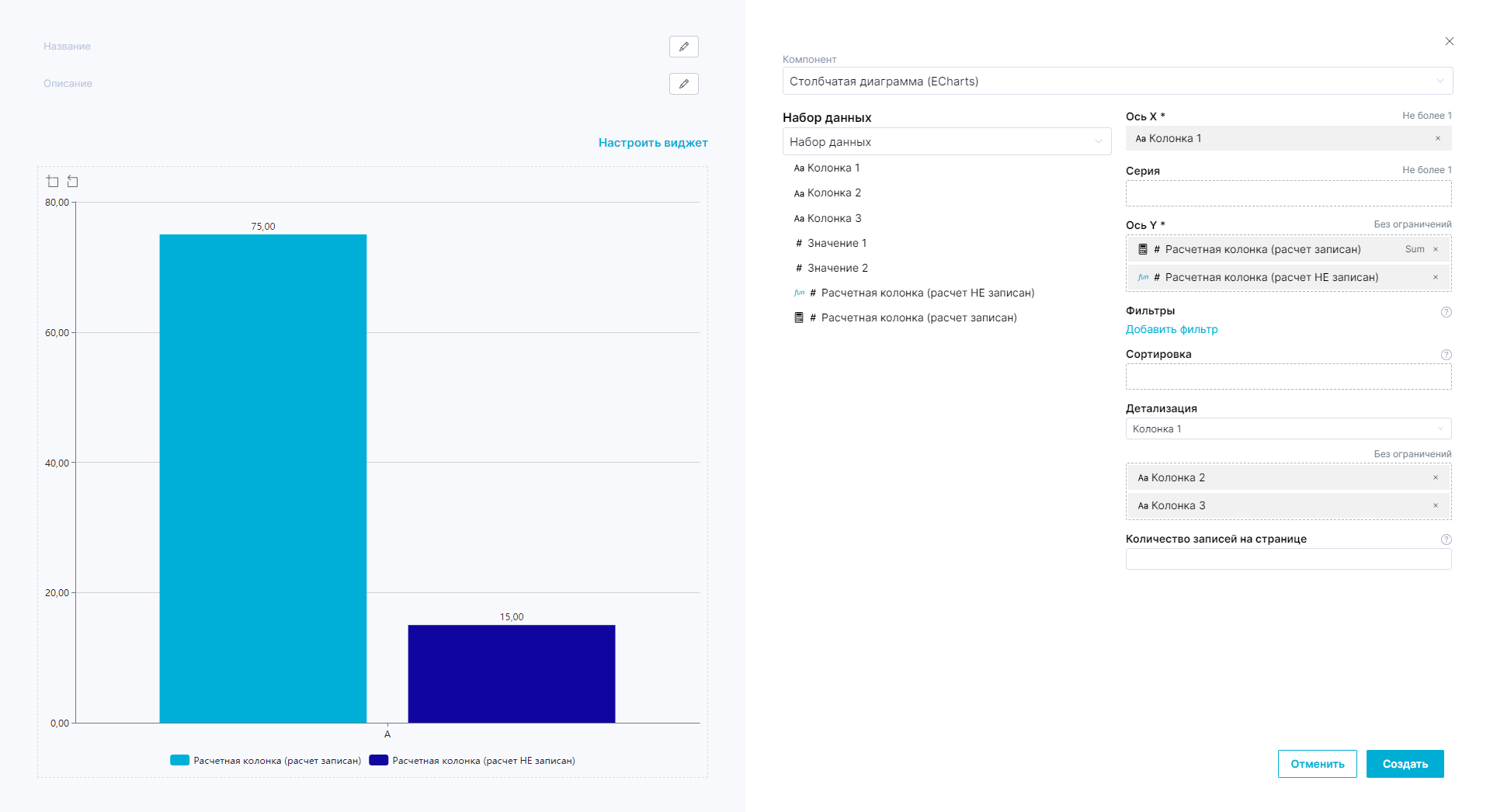Activate the chart area zoom tool icon
The image size is (1490, 812).
pyautogui.click(x=53, y=182)
